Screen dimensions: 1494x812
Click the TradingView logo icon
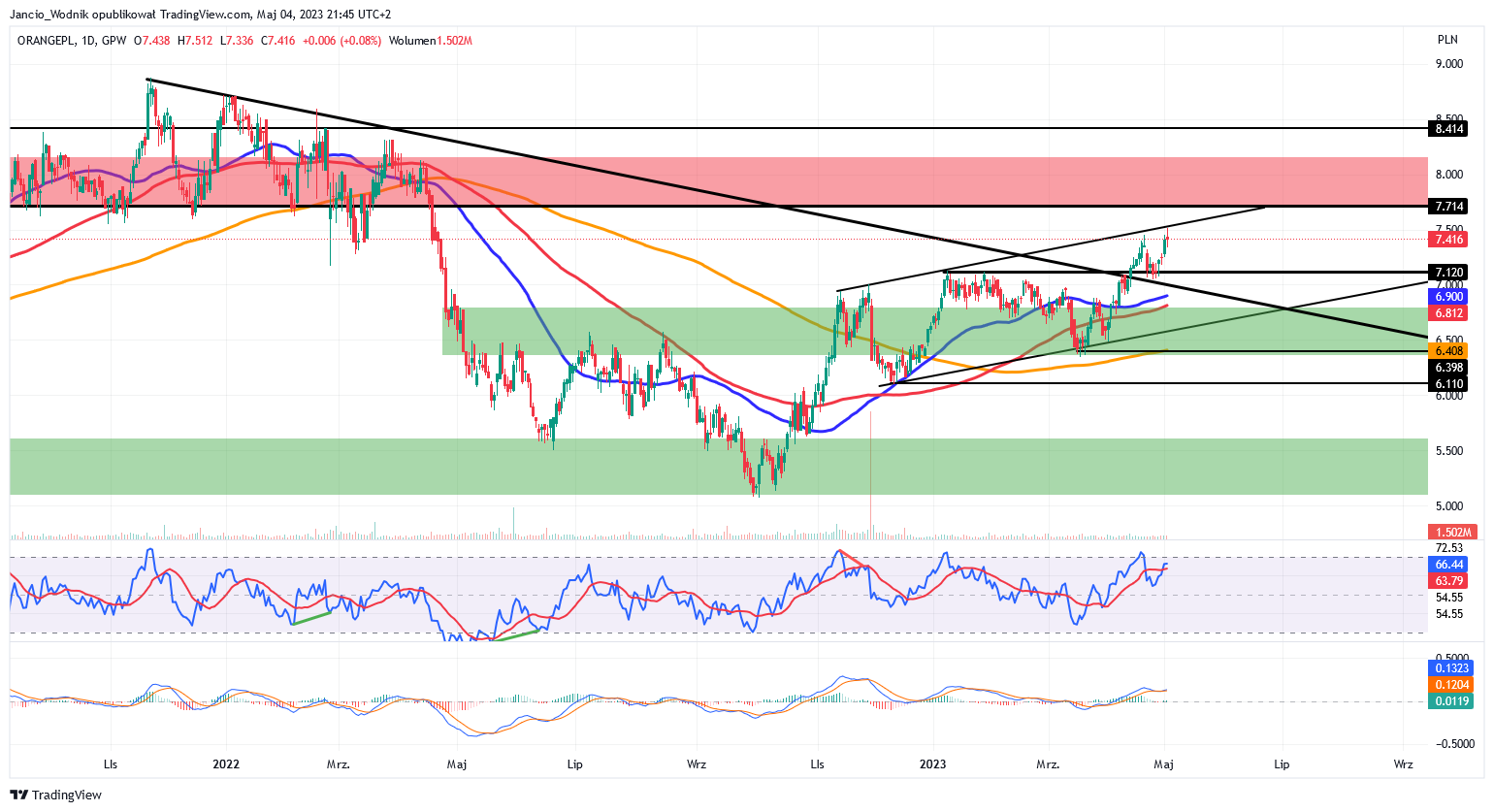(x=18, y=795)
